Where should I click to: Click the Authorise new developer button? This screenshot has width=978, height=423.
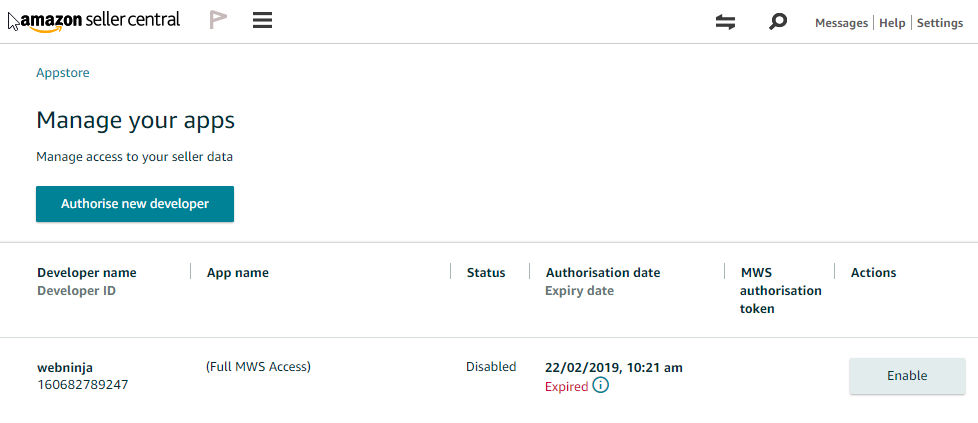[135, 204]
